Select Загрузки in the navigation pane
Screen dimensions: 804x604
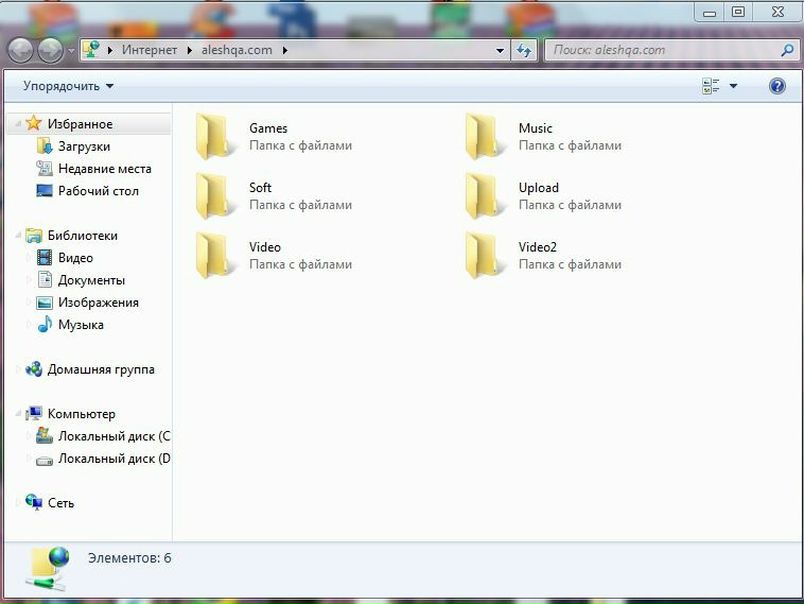[x=84, y=146]
